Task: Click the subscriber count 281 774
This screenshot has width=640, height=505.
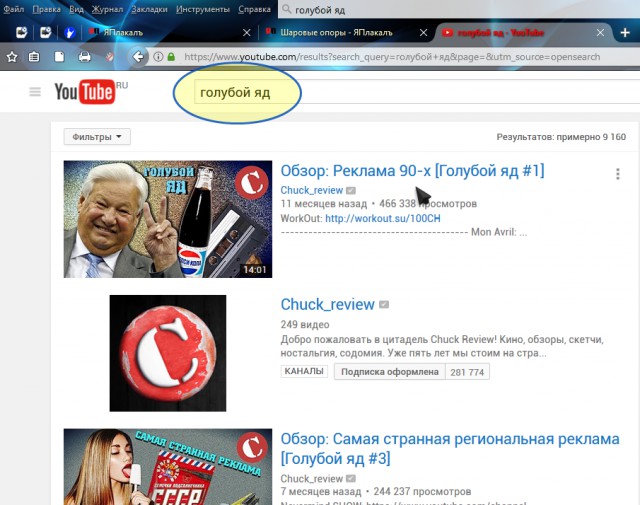Action: pos(467,372)
